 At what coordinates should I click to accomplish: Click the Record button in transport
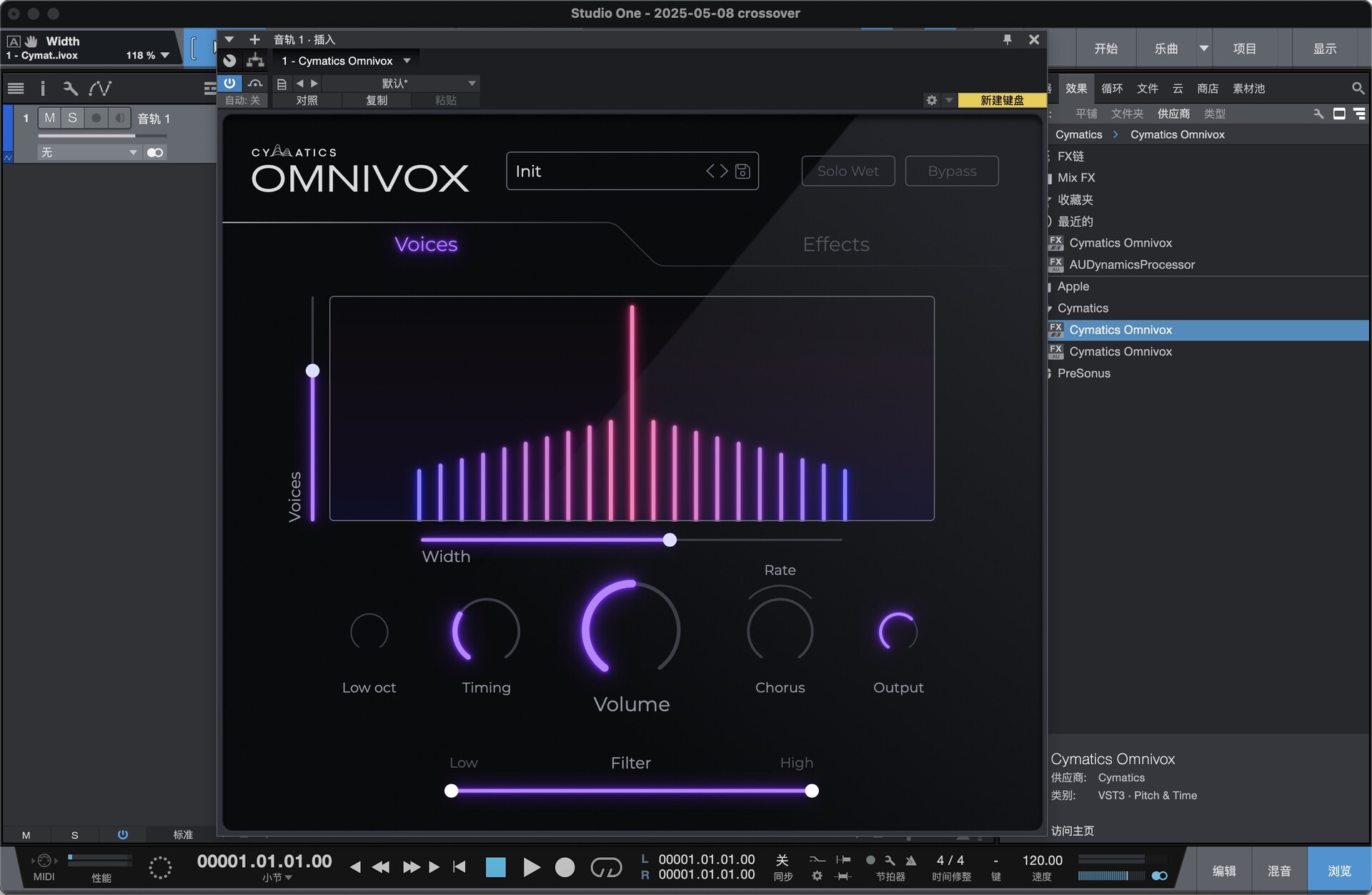pyautogui.click(x=565, y=867)
